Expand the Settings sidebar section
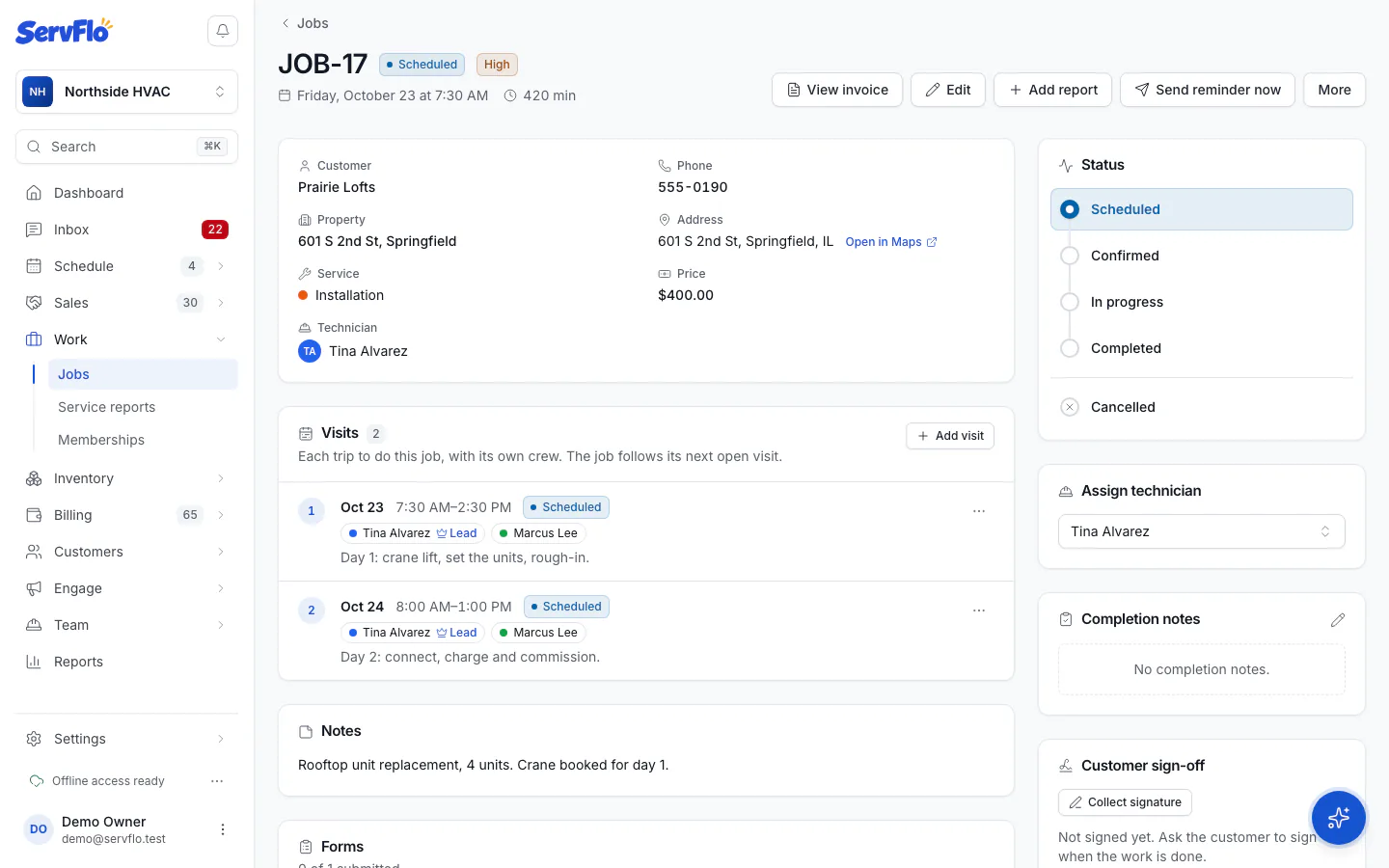 (x=221, y=739)
